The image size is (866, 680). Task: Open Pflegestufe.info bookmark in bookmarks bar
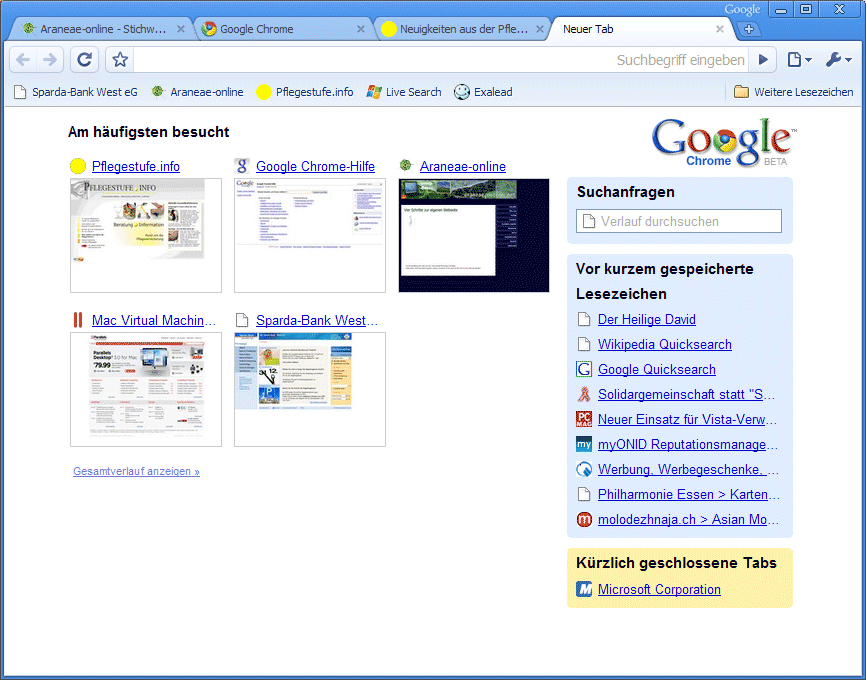tap(305, 92)
